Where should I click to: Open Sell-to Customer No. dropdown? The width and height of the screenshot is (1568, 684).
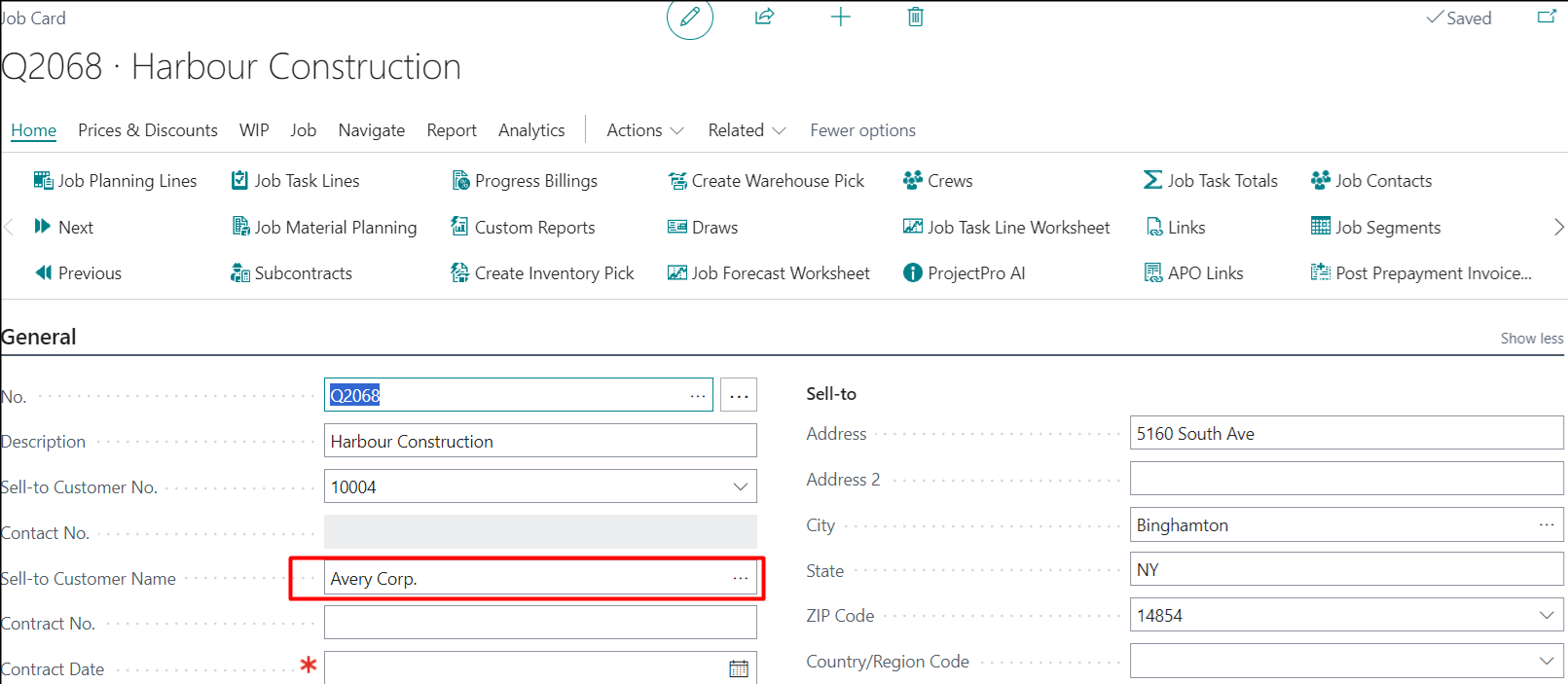[x=741, y=486]
